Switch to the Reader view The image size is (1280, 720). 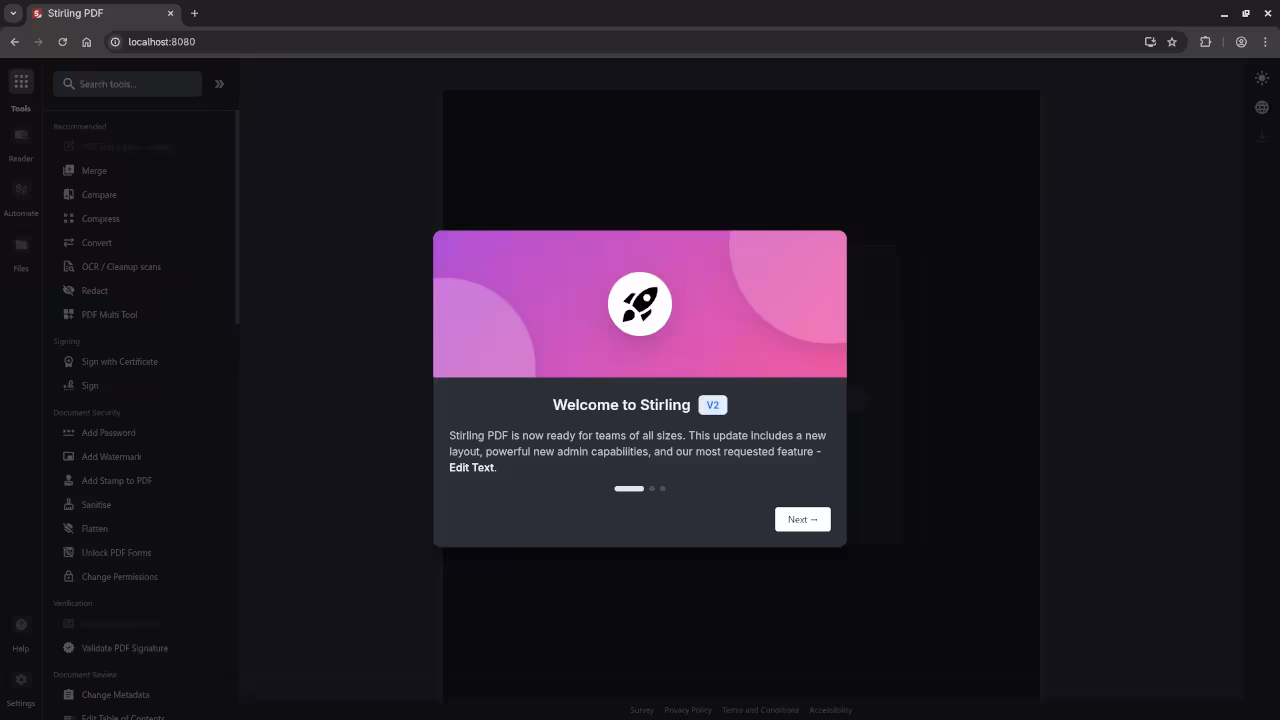(21, 137)
